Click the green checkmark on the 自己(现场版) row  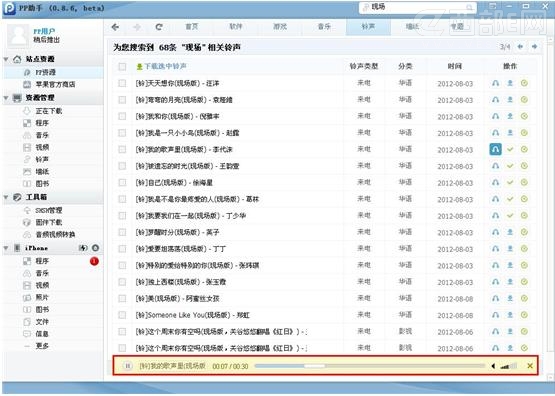click(x=510, y=183)
